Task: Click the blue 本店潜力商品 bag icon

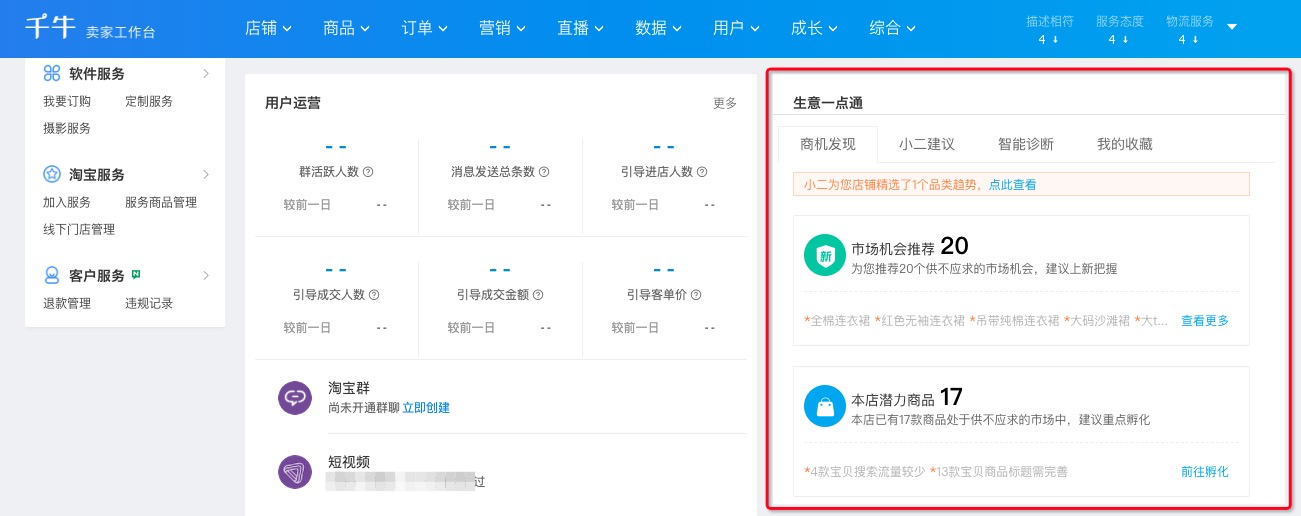Action: click(824, 407)
